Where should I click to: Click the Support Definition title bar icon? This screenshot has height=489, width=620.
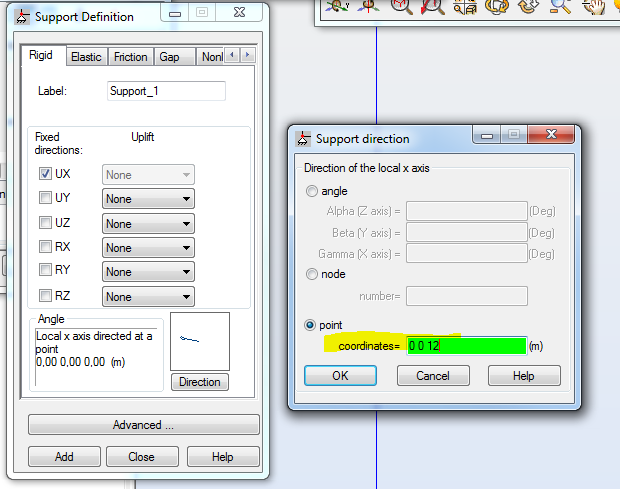click(x=22, y=17)
